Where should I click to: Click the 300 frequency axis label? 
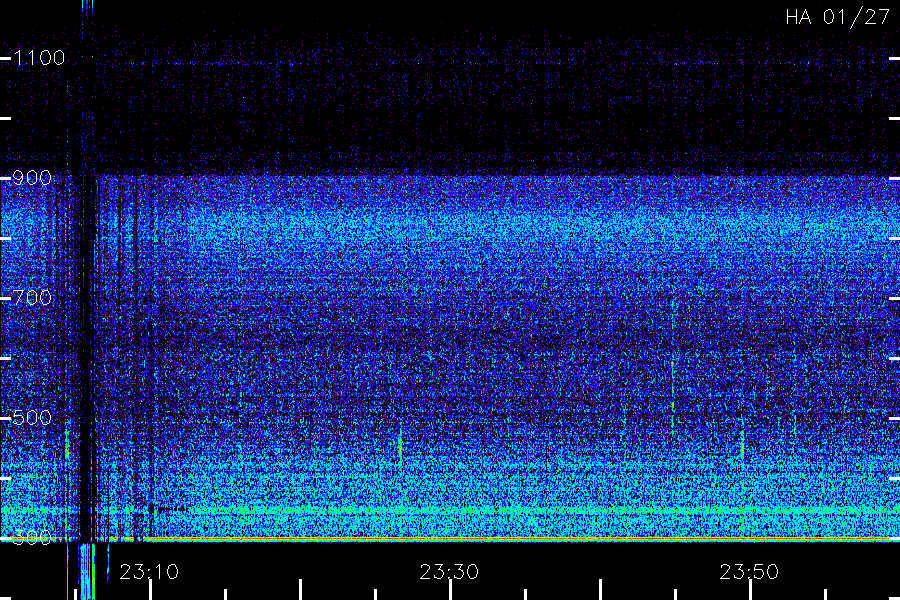point(32,538)
